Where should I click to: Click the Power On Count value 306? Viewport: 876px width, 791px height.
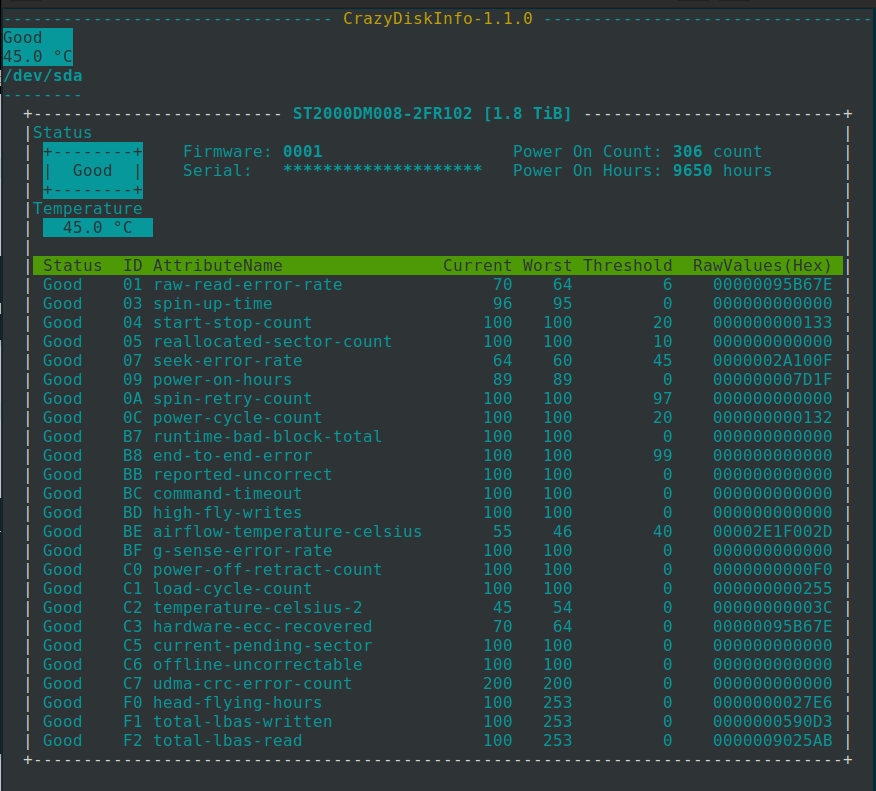[687, 151]
